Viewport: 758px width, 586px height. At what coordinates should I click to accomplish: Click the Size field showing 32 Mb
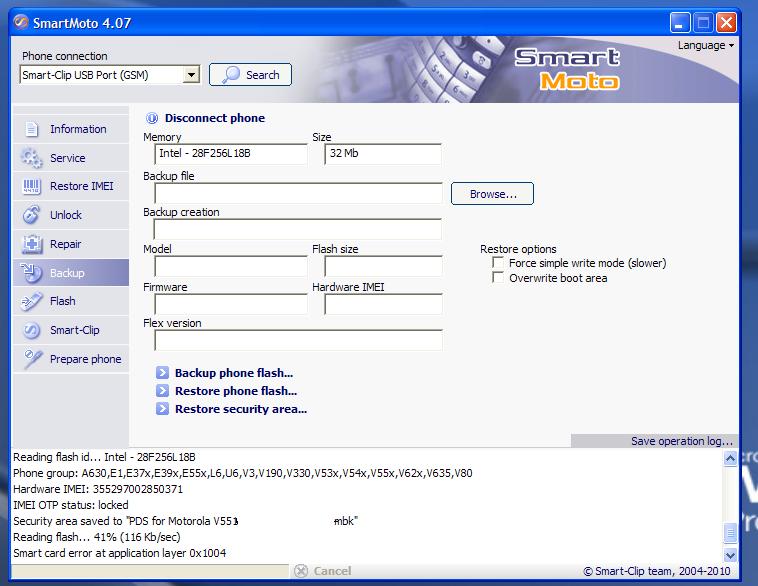click(x=383, y=154)
